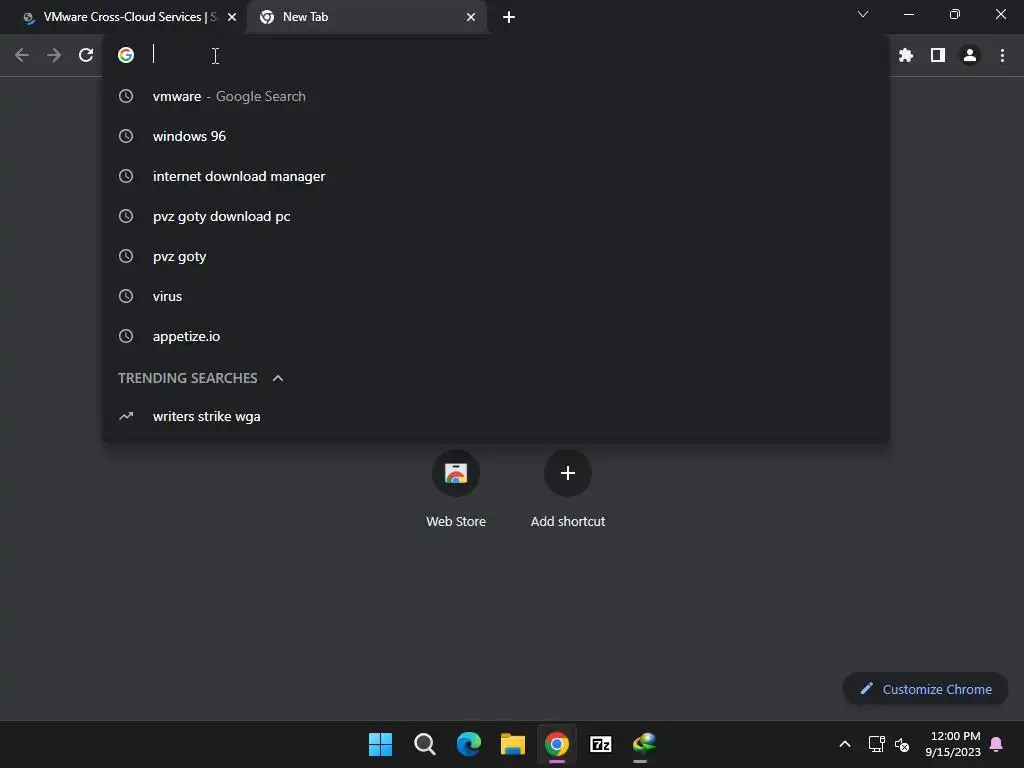Launch Microsoft Edge from the taskbar

[468, 744]
